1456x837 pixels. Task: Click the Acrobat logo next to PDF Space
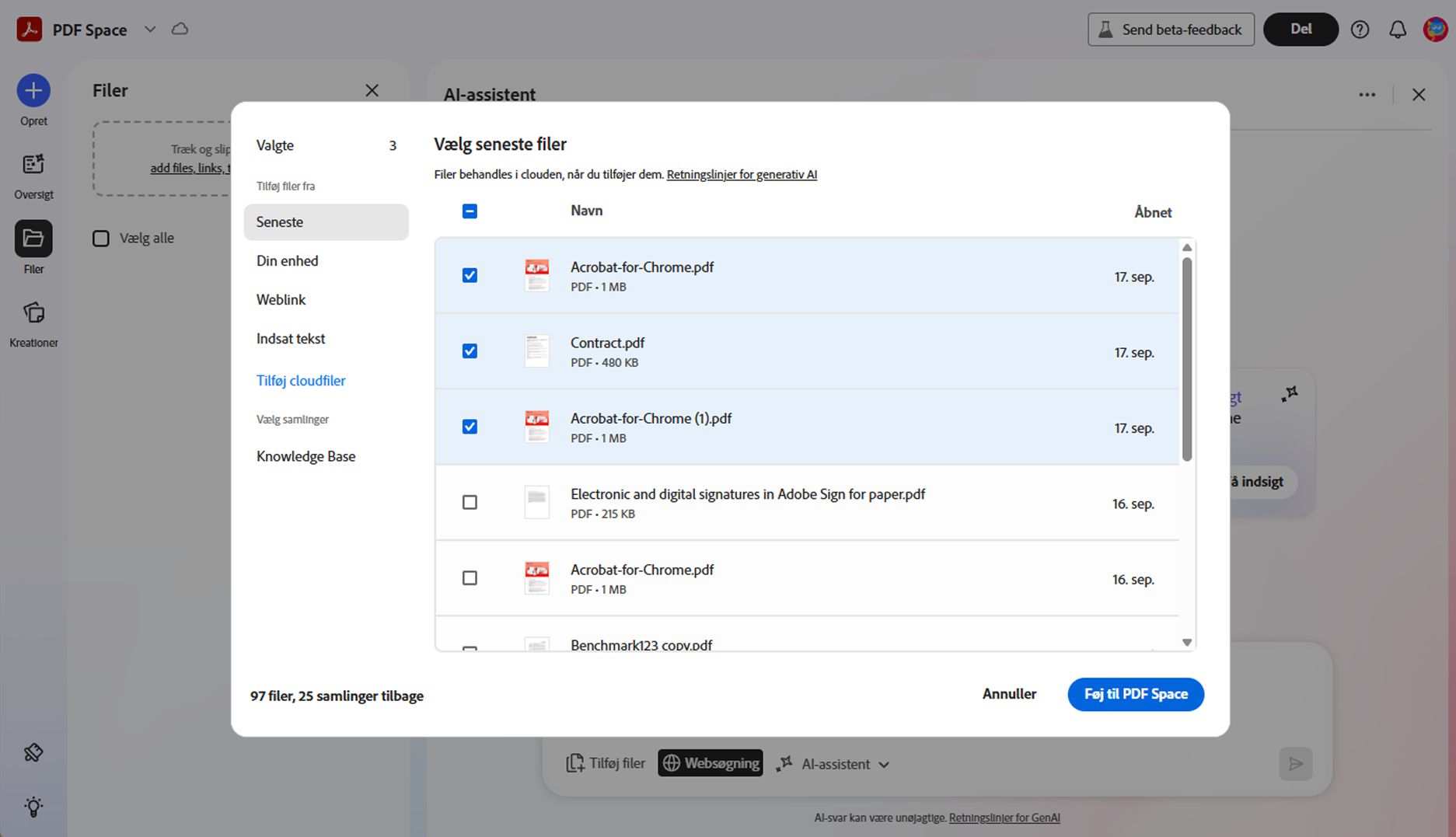tap(30, 30)
